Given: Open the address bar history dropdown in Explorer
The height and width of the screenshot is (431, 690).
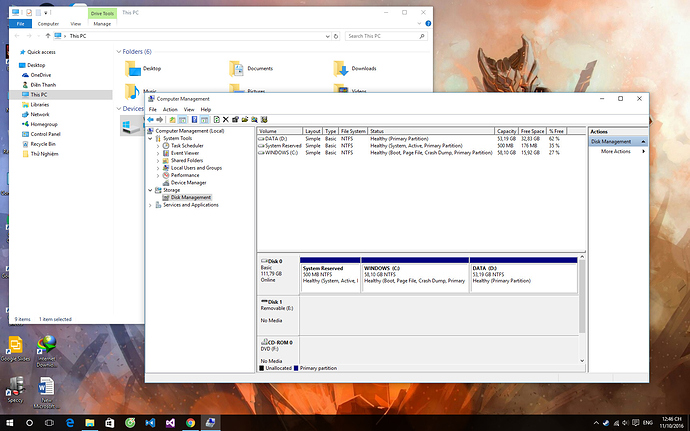Looking at the screenshot, I should [x=327, y=37].
